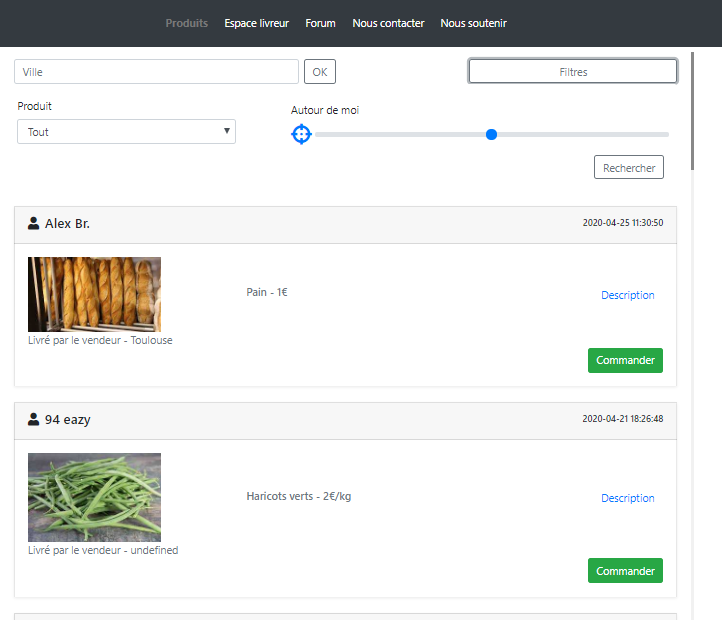The image size is (722, 620).
Task: Click the Autour de moi slider handle
Action: [491, 135]
